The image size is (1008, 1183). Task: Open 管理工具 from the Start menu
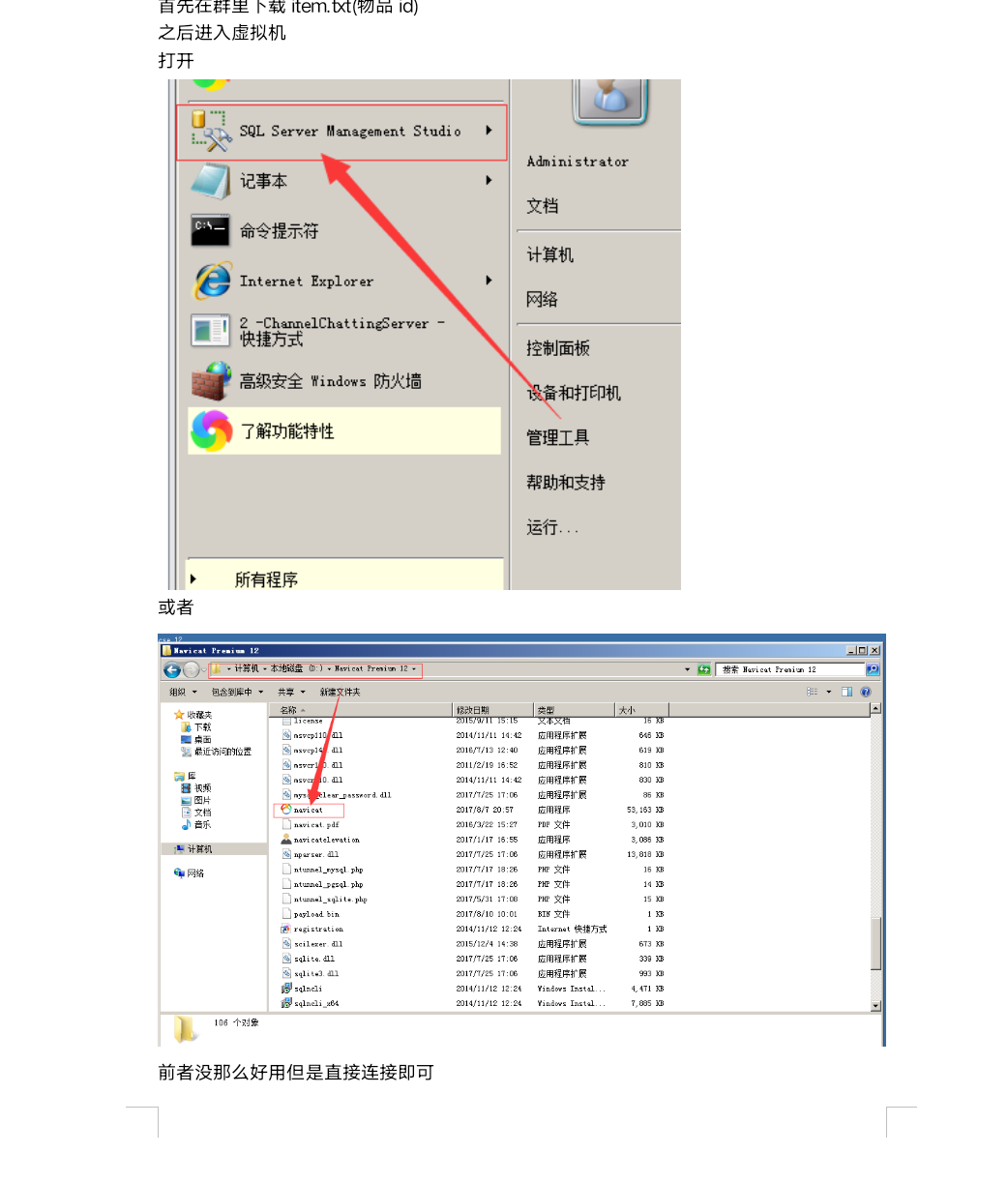coord(558,437)
